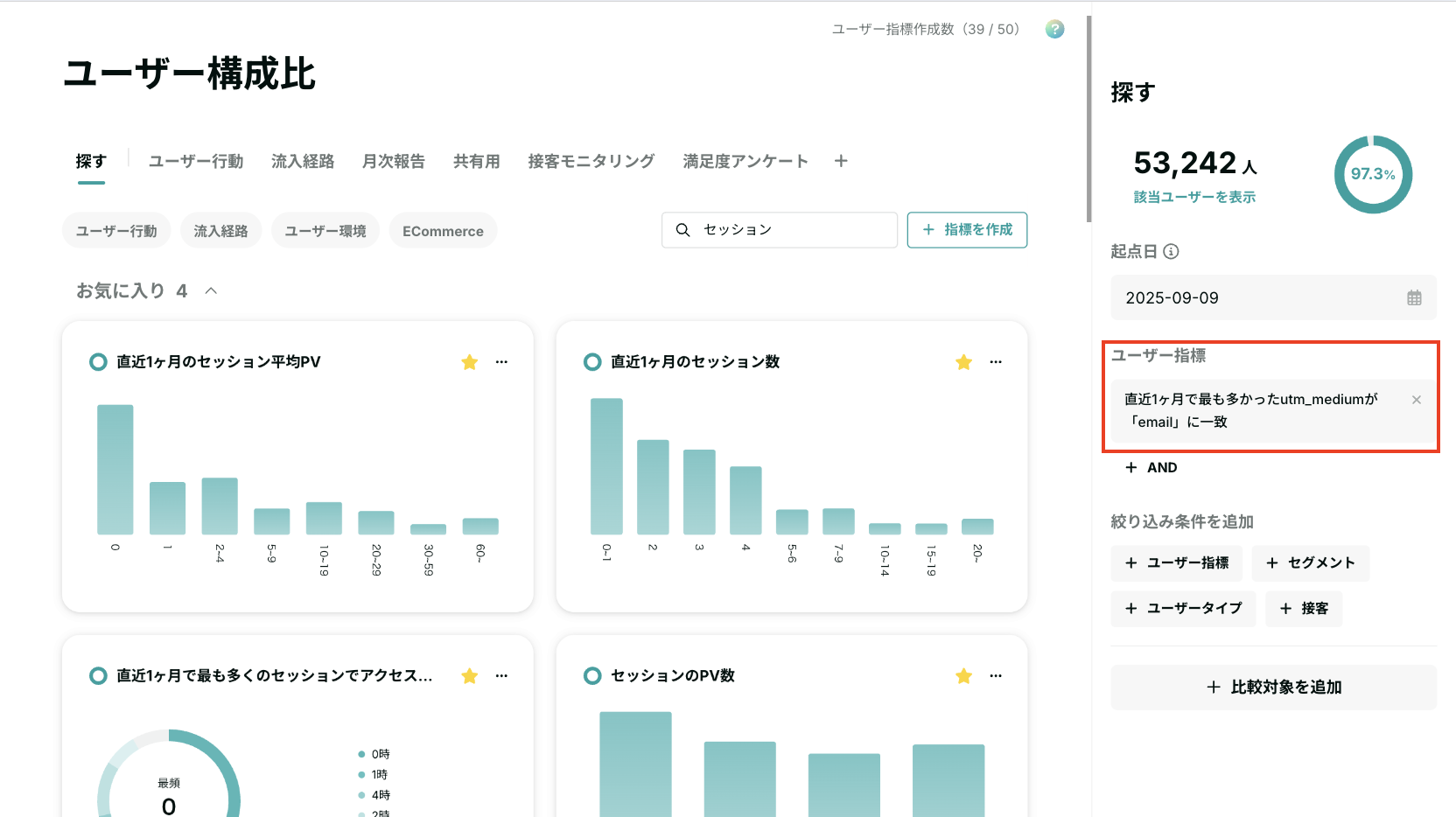Click the 最頻 donut chart
This screenshot has width=1456, height=817.
[169, 773]
